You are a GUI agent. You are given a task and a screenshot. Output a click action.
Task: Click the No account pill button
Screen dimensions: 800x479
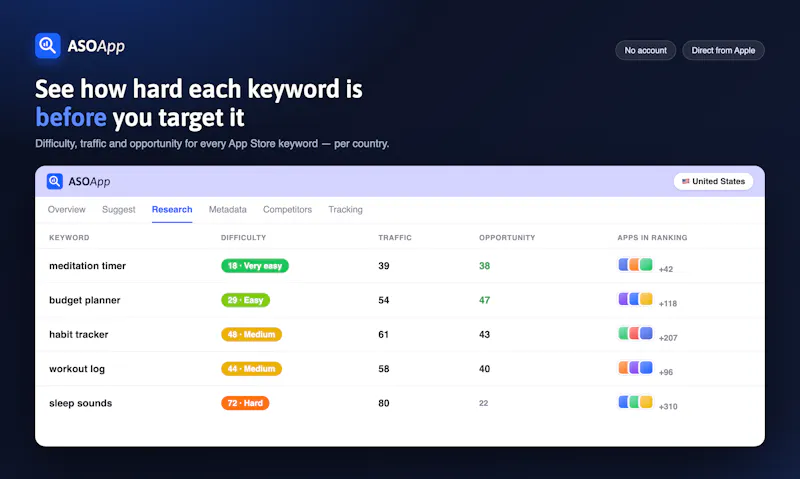tap(645, 51)
